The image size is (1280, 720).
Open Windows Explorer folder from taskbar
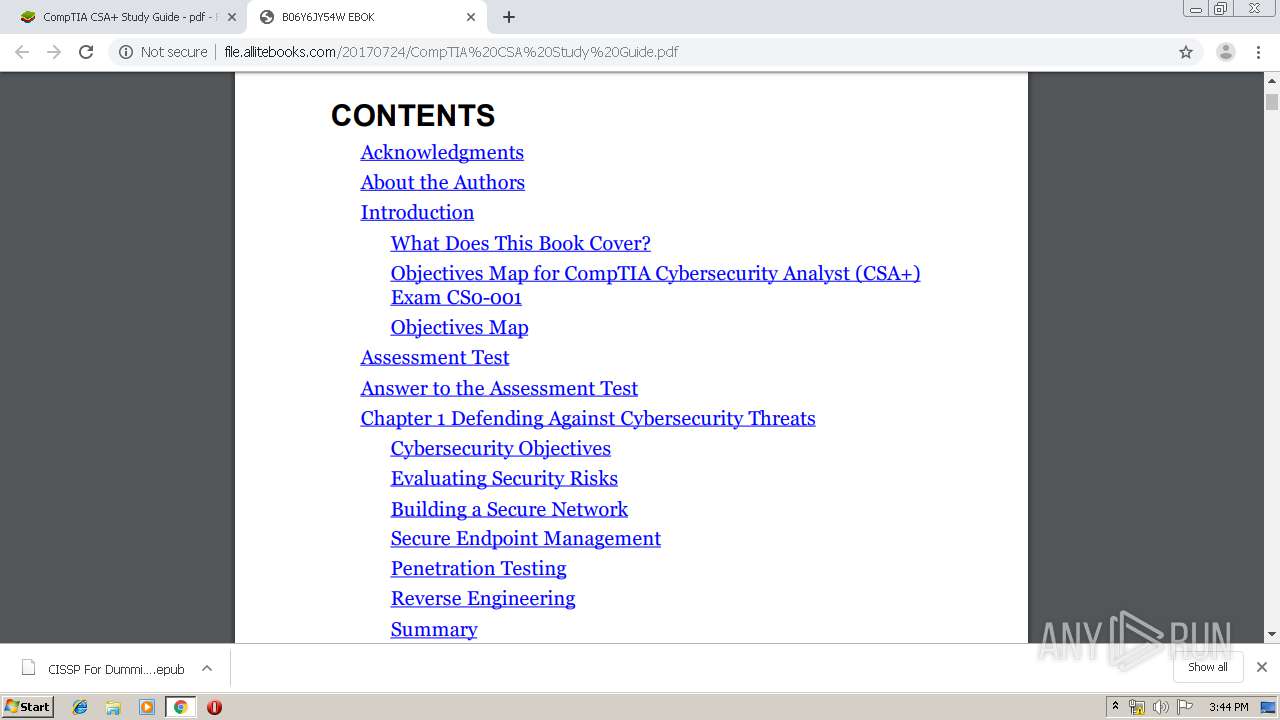pos(113,707)
